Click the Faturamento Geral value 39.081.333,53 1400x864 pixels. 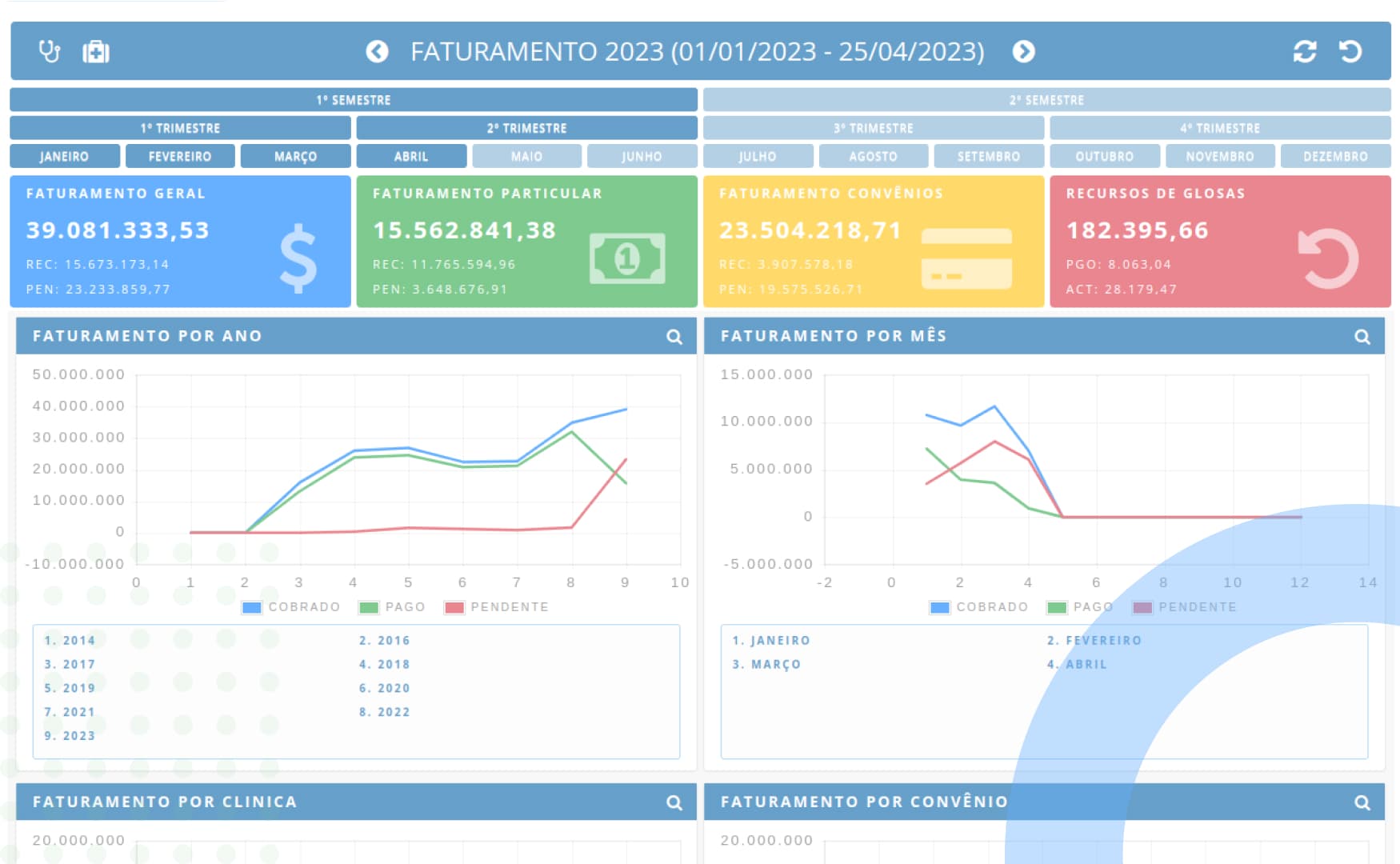tap(118, 230)
